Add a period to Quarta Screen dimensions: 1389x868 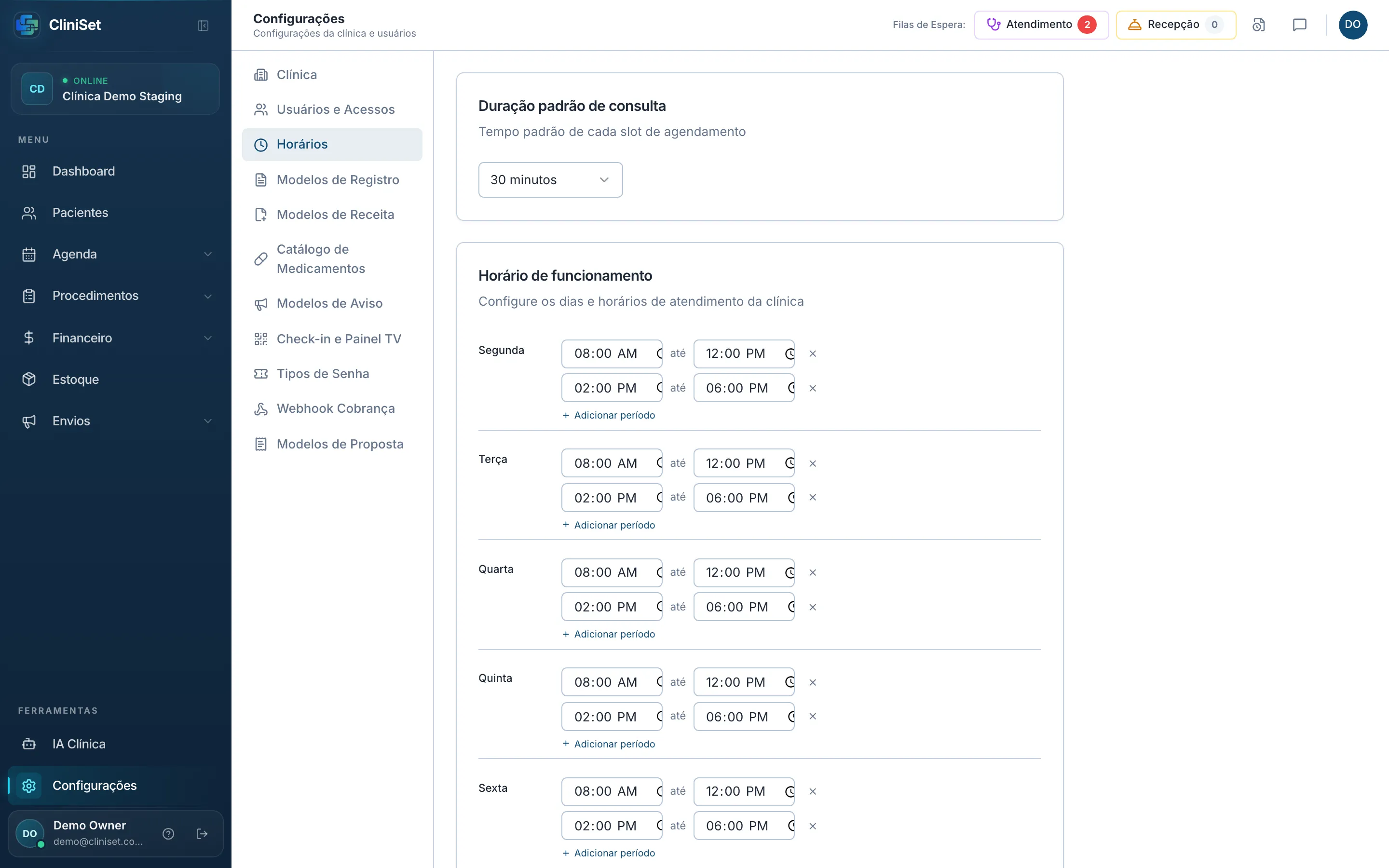click(x=608, y=634)
